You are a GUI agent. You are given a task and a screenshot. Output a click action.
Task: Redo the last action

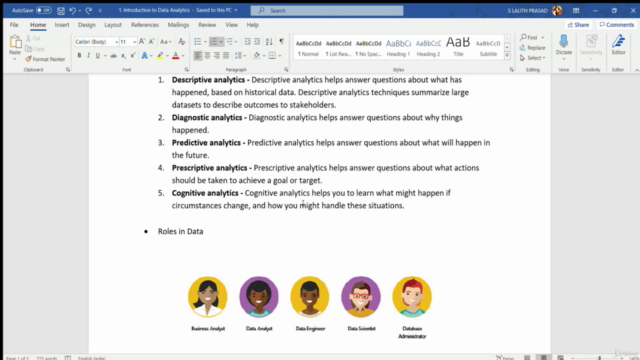(89, 11)
